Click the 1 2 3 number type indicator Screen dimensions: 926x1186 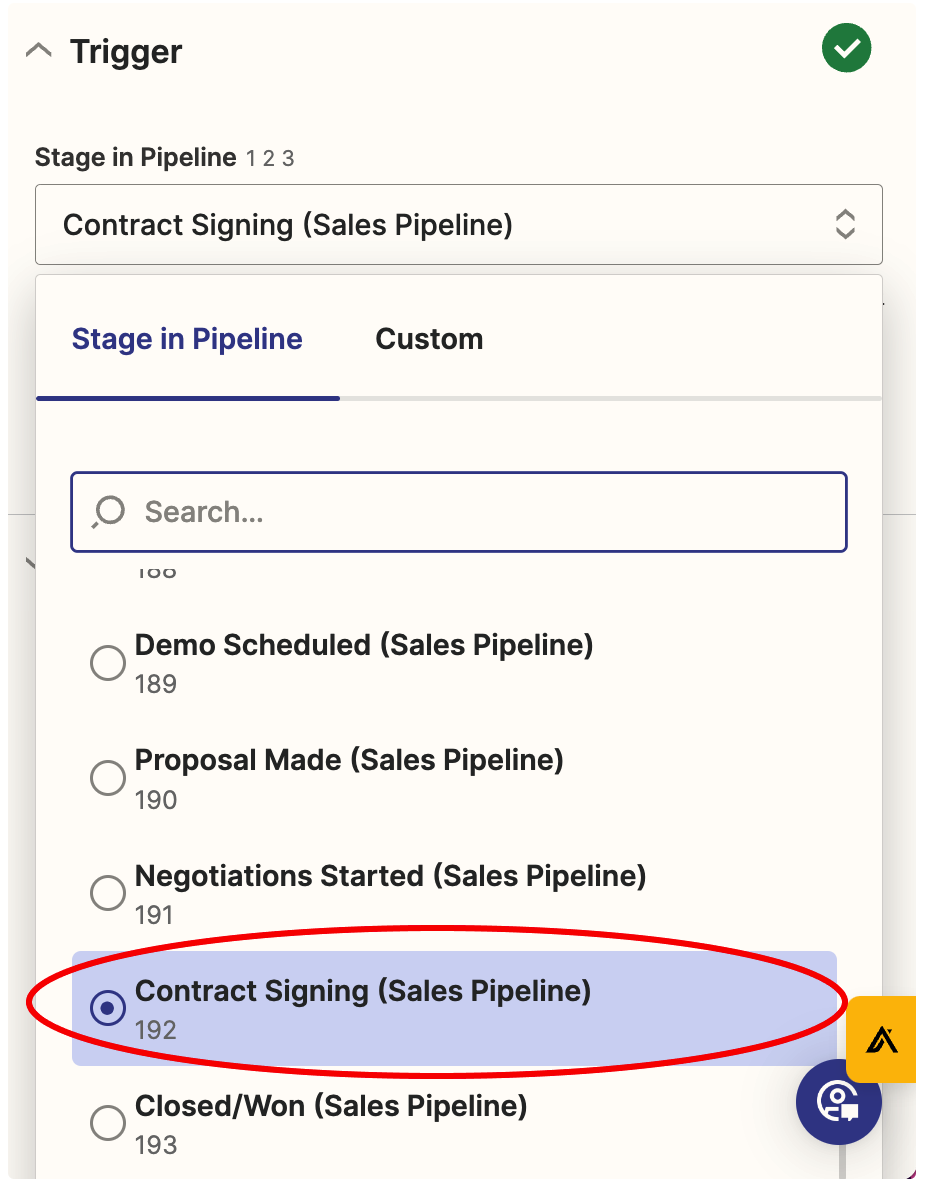pyautogui.click(x=270, y=159)
